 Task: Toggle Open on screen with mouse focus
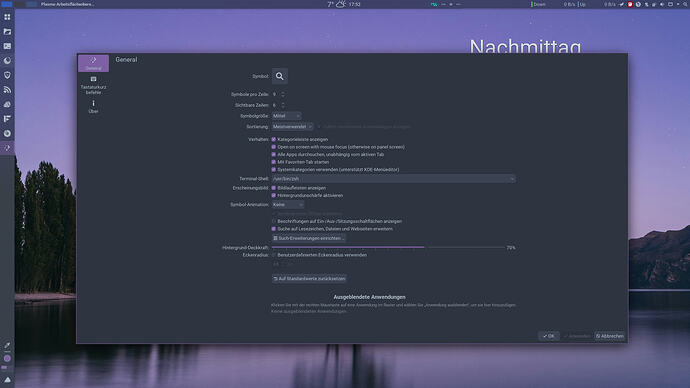pos(274,147)
